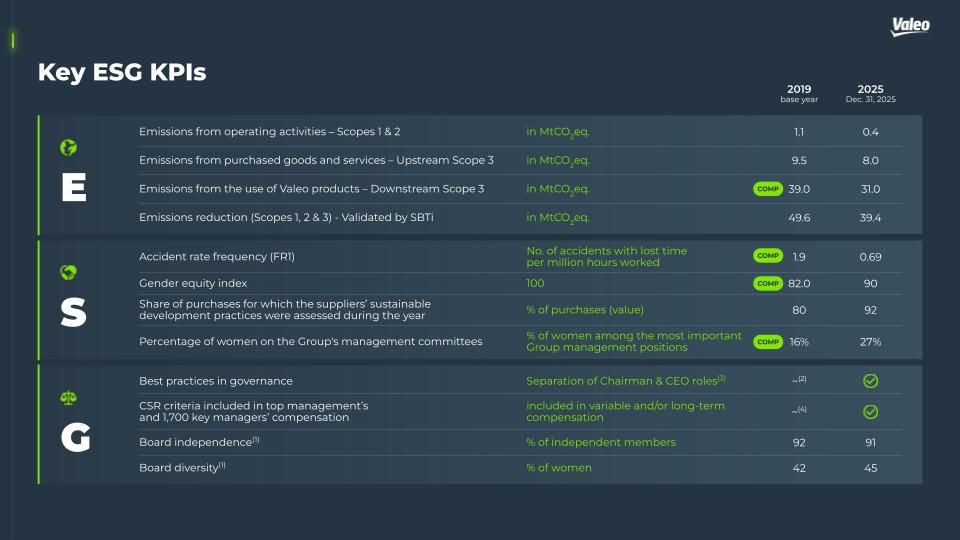This screenshot has width=960, height=540.
Task: Click the large letter E section label
Action: pyautogui.click(x=73, y=188)
